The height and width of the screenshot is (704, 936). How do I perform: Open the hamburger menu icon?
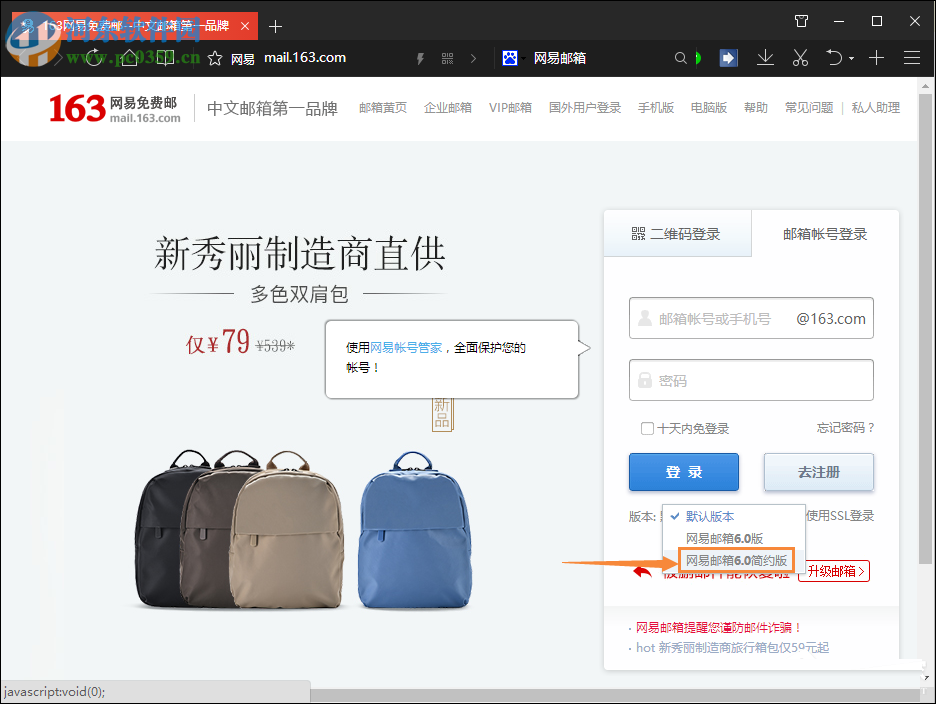[x=911, y=58]
